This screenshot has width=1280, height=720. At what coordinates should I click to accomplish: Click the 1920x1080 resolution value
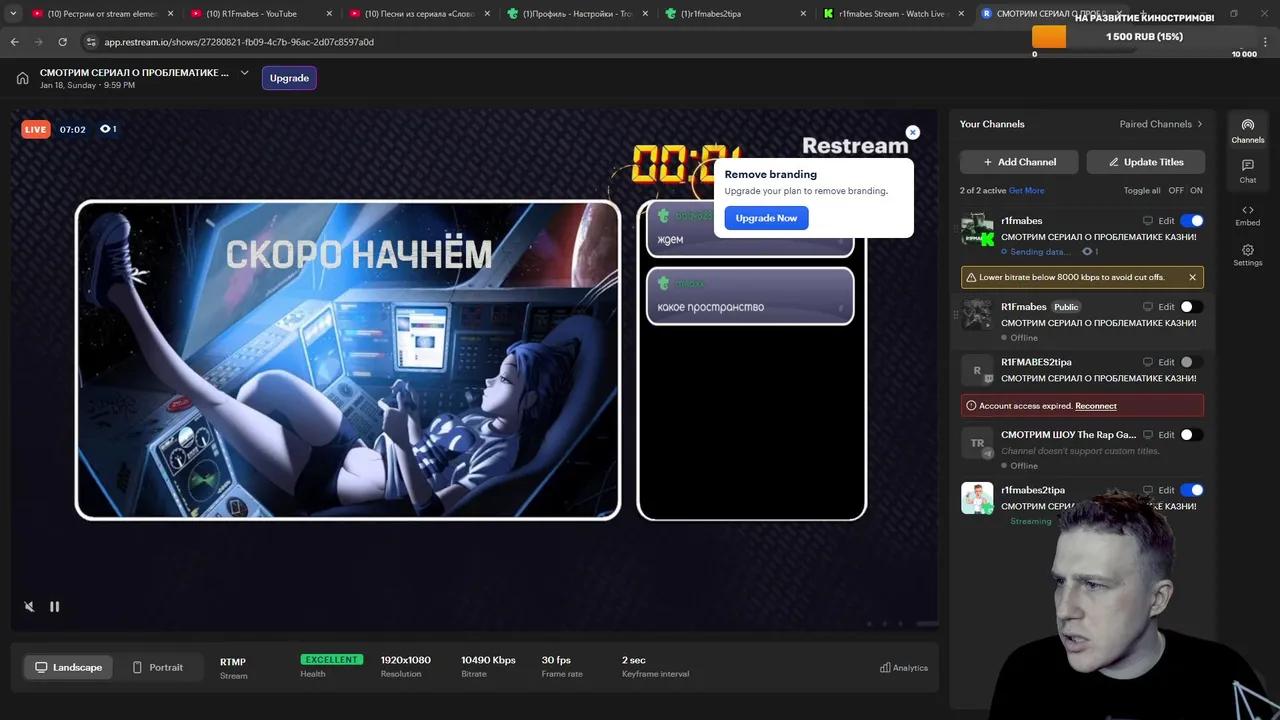pyautogui.click(x=405, y=660)
